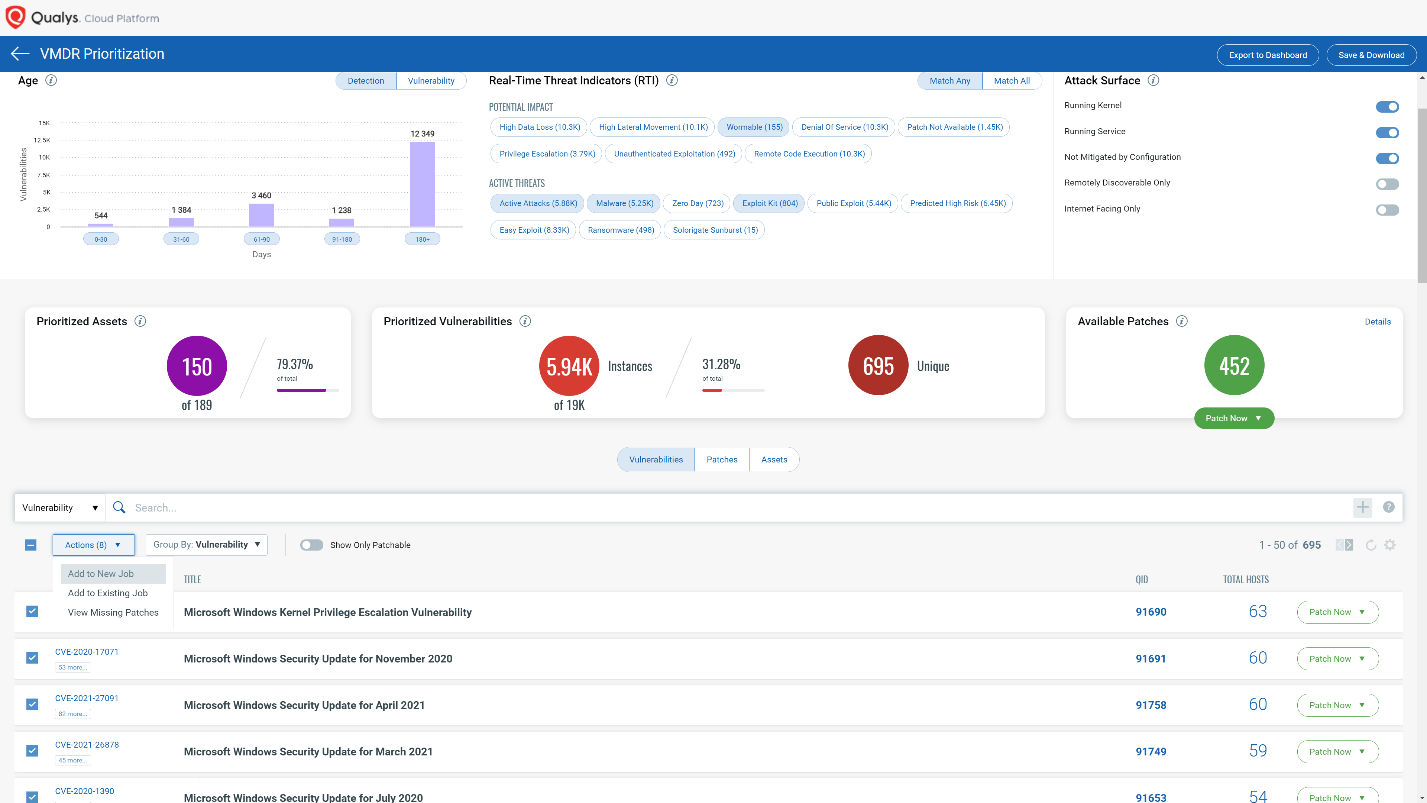
Task: Select the 180+ days age range
Action: coord(421,240)
